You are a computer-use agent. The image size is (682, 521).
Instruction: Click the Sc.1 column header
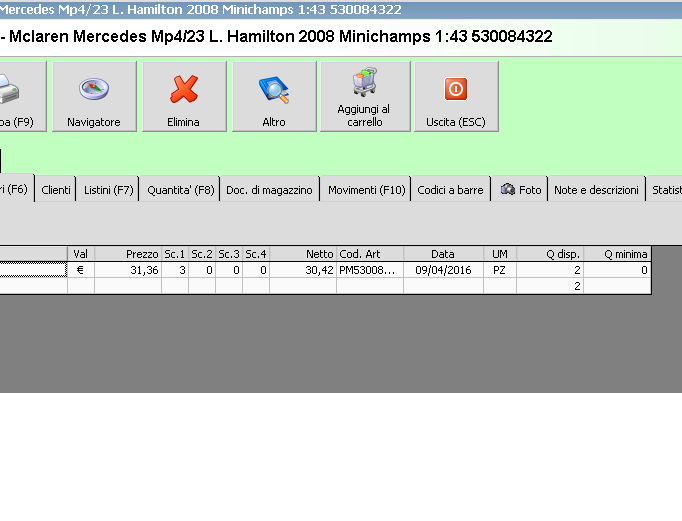(x=175, y=254)
